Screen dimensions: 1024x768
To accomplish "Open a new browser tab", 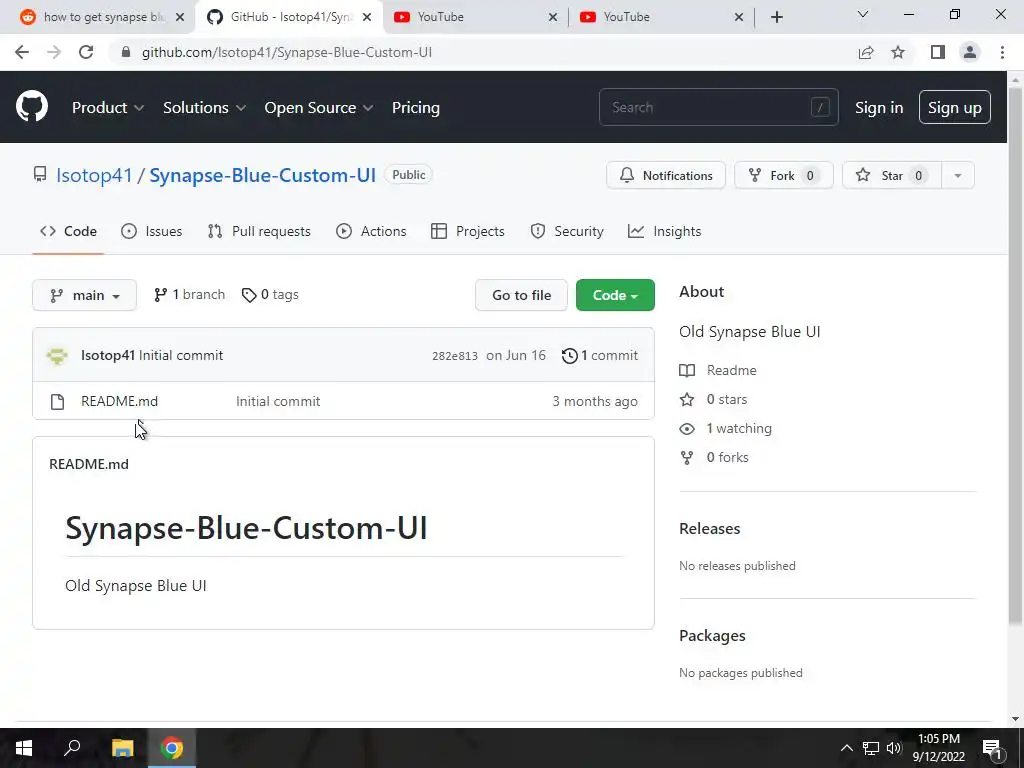I will tap(776, 17).
